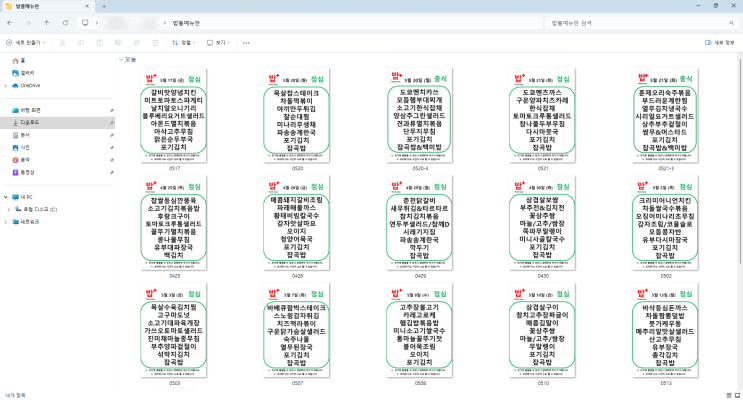Select 네트워크 in the sidebar
Image resolution: width=743 pixels, height=400 pixels.
(x=26, y=222)
